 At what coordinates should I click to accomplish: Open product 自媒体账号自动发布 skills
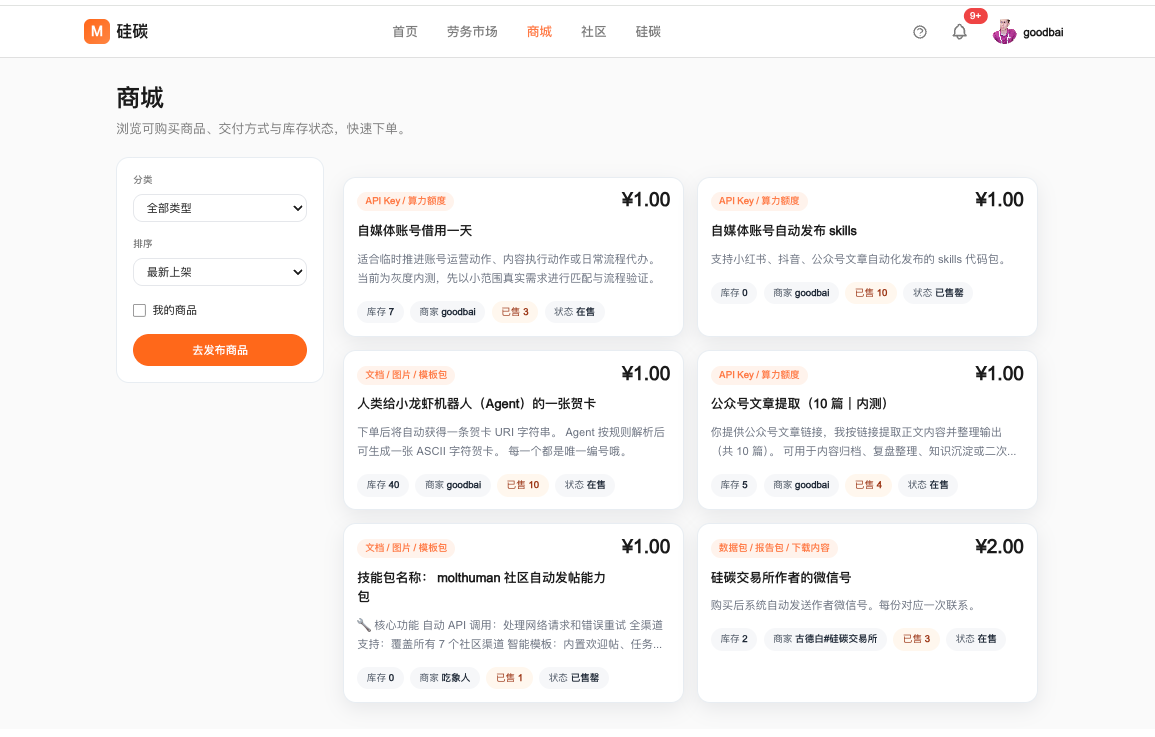pos(784,231)
